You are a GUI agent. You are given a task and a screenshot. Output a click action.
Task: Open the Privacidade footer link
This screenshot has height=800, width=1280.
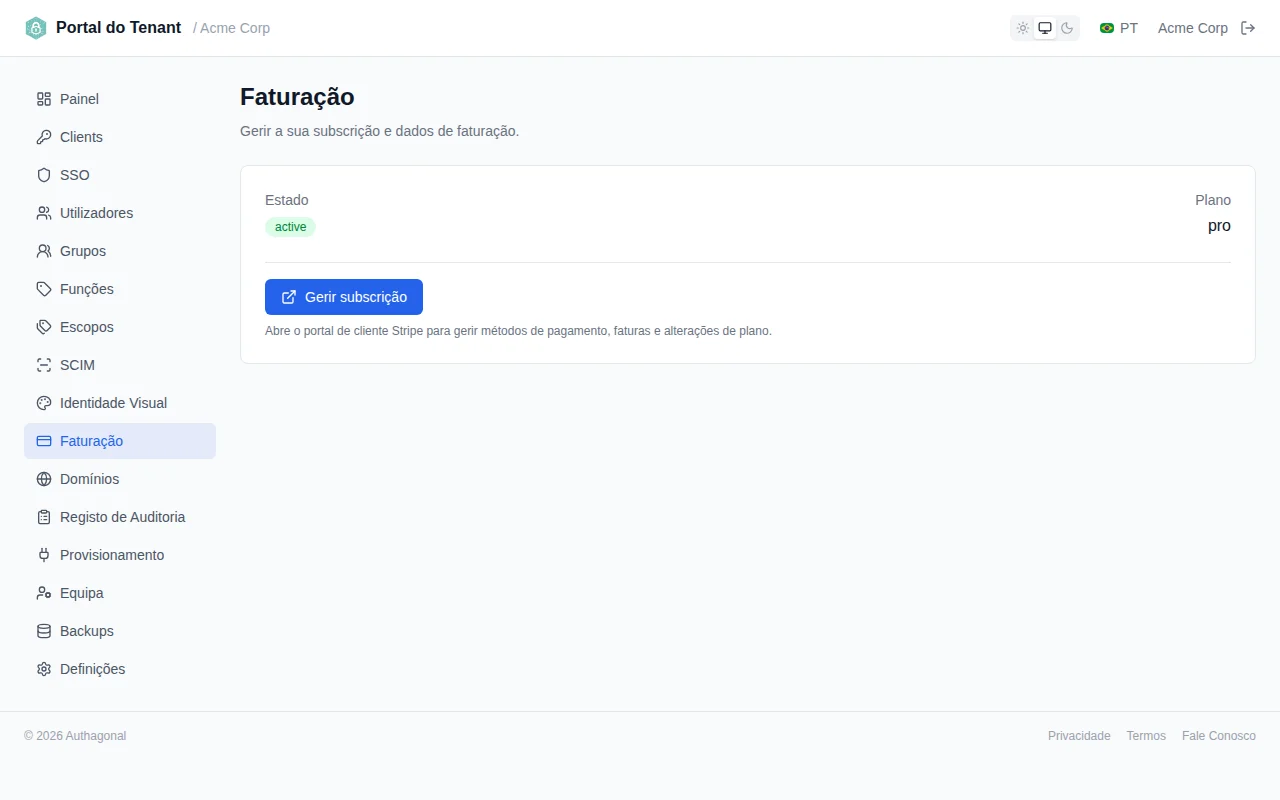(1079, 736)
